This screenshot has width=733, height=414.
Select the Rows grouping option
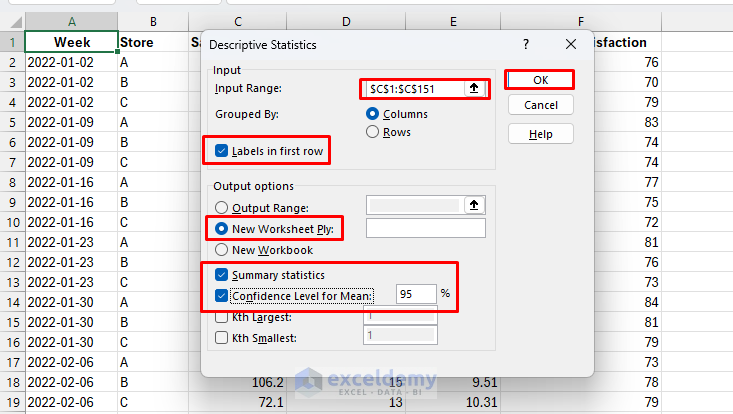pos(373,132)
